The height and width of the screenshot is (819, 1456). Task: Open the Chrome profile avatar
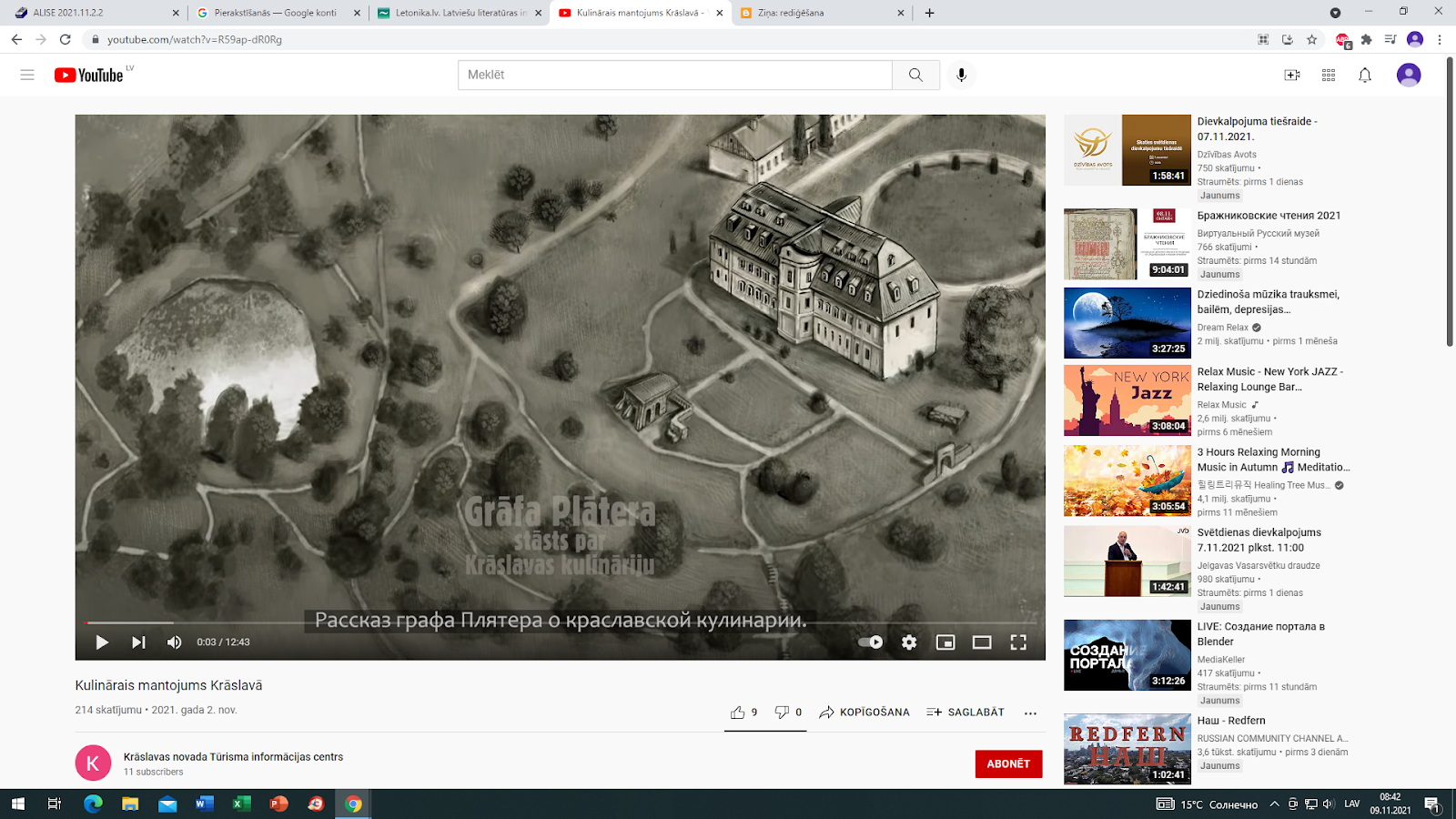pyautogui.click(x=1415, y=39)
